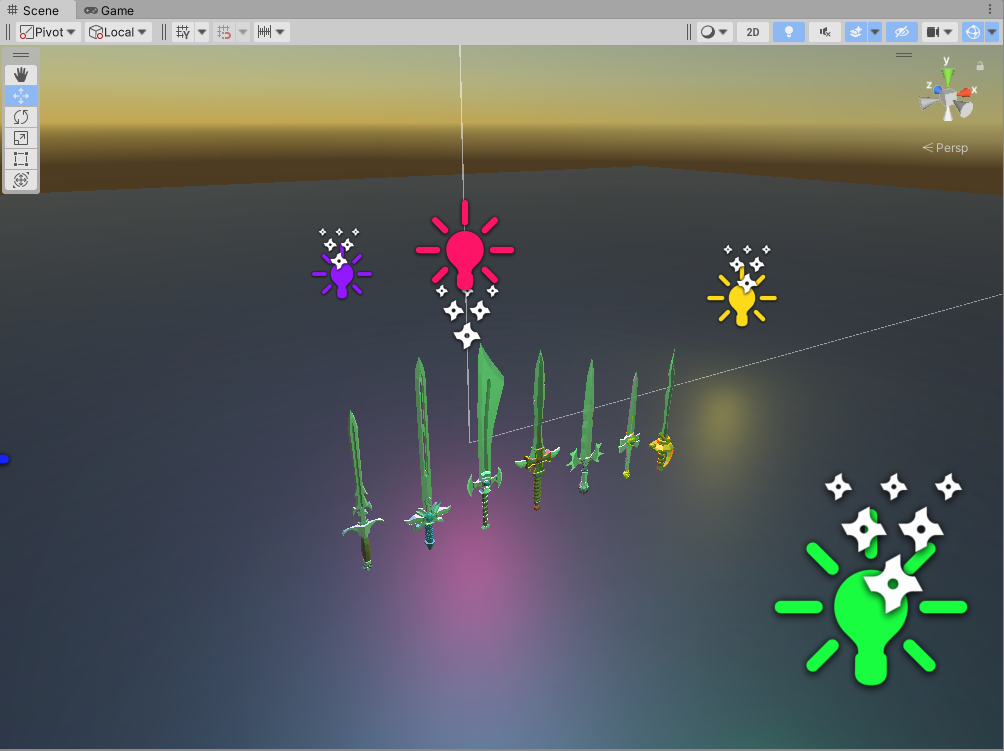The width and height of the screenshot is (1004, 751).
Task: Toggle scene effects (skybox, fog) button
Action: [x=856, y=32]
